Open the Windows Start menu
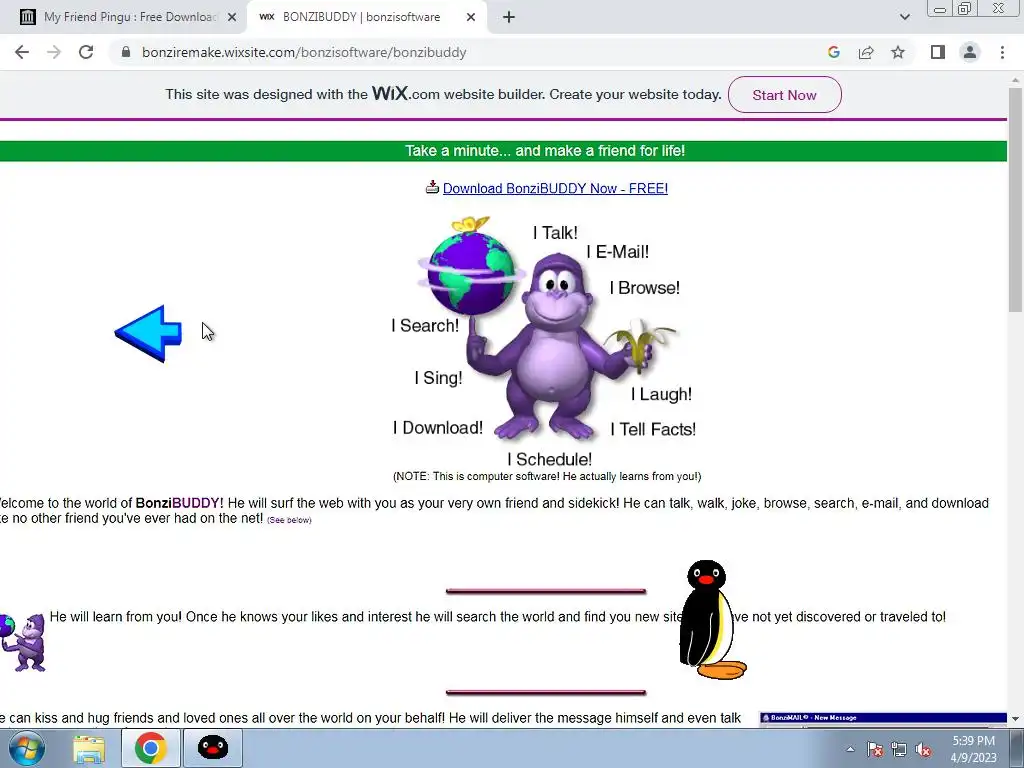Screen dimensions: 1024x768 tap(26, 748)
